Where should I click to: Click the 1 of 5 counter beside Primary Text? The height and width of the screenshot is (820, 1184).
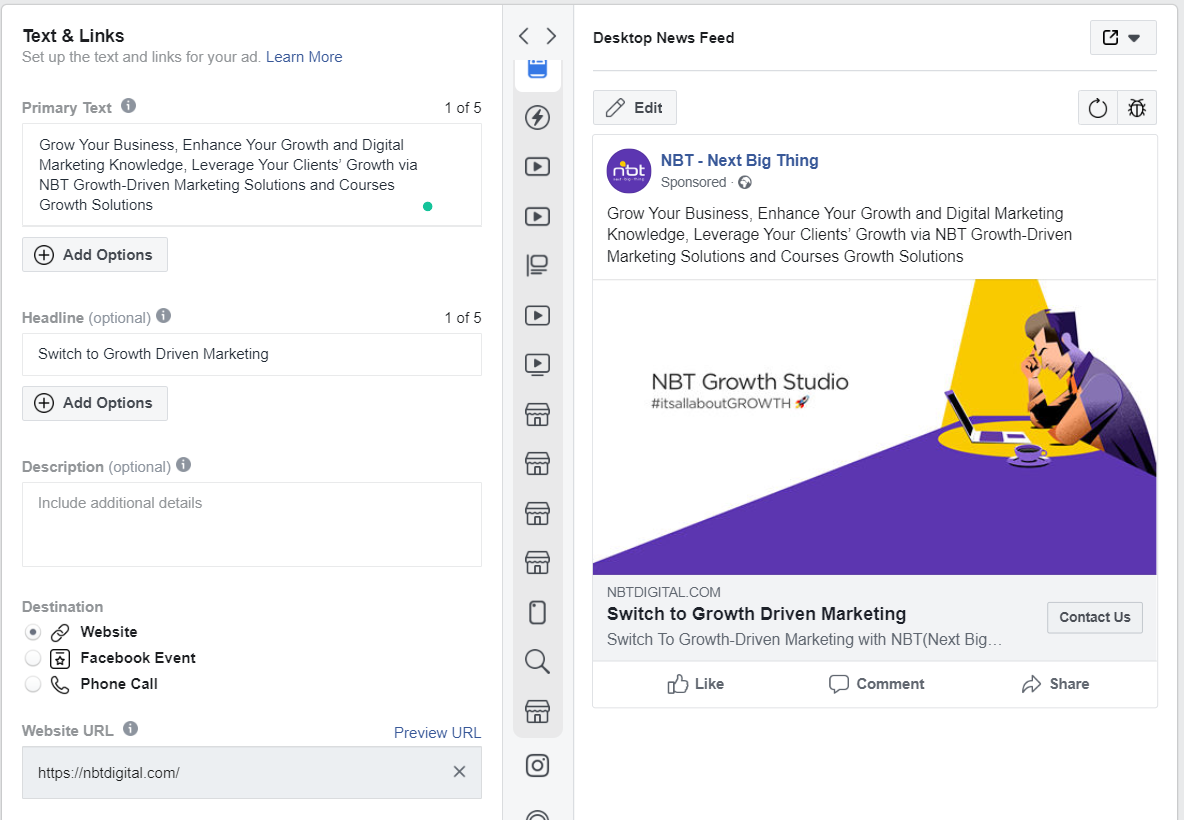click(x=463, y=108)
